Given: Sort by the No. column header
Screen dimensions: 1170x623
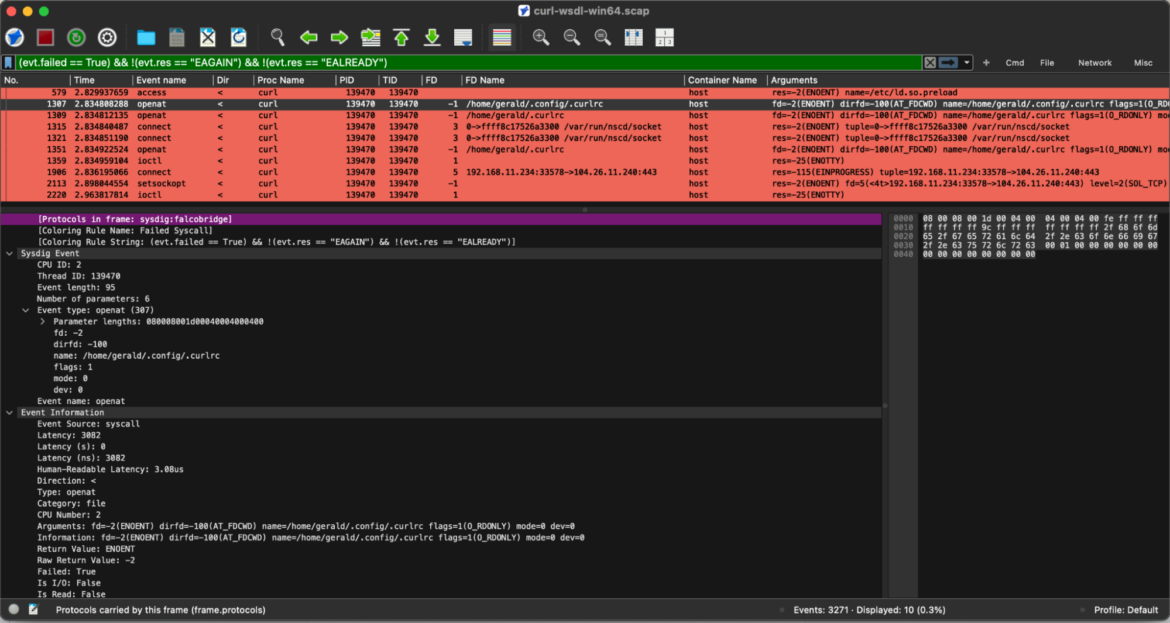Looking at the screenshot, I should coord(36,80).
